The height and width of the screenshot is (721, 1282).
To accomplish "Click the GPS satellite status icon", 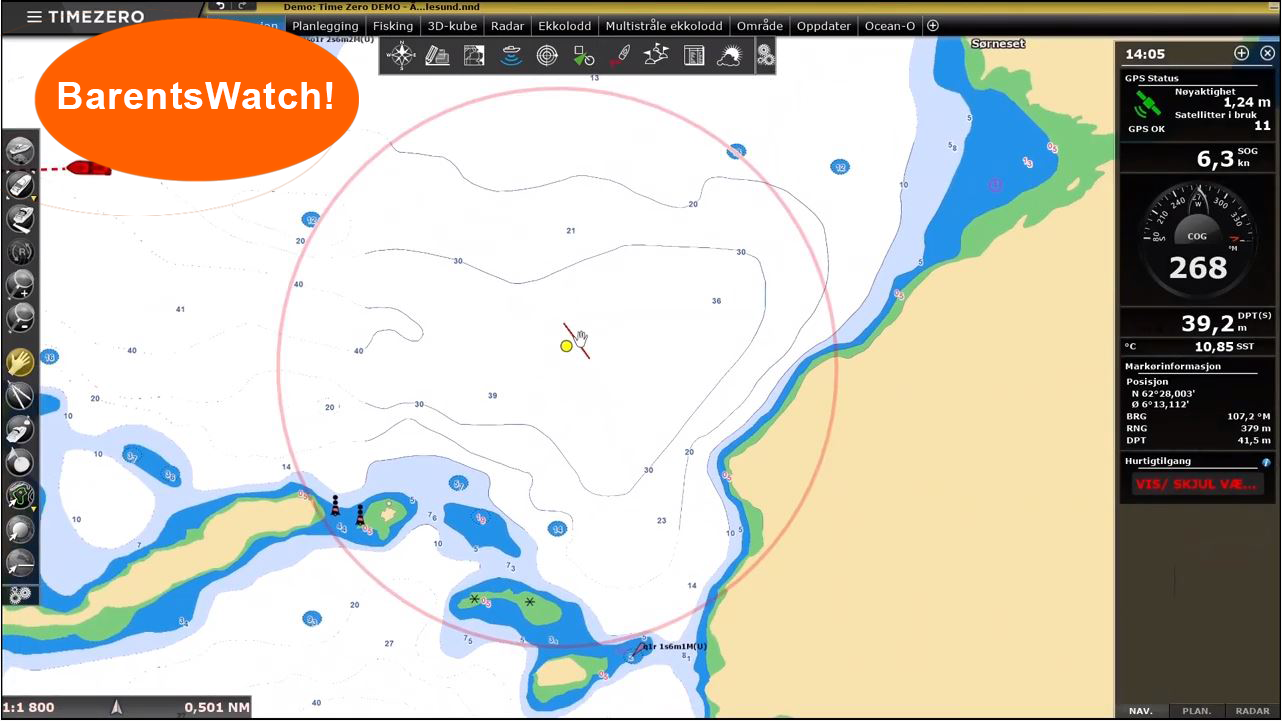I will [x=1147, y=103].
